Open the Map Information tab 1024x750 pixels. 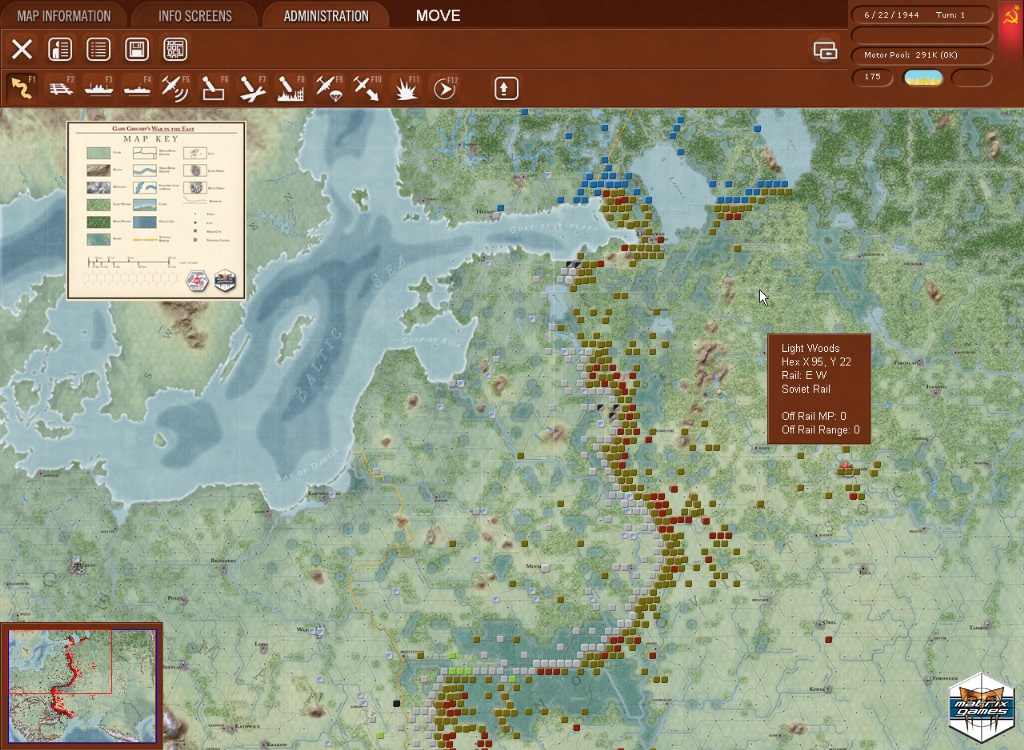63,16
